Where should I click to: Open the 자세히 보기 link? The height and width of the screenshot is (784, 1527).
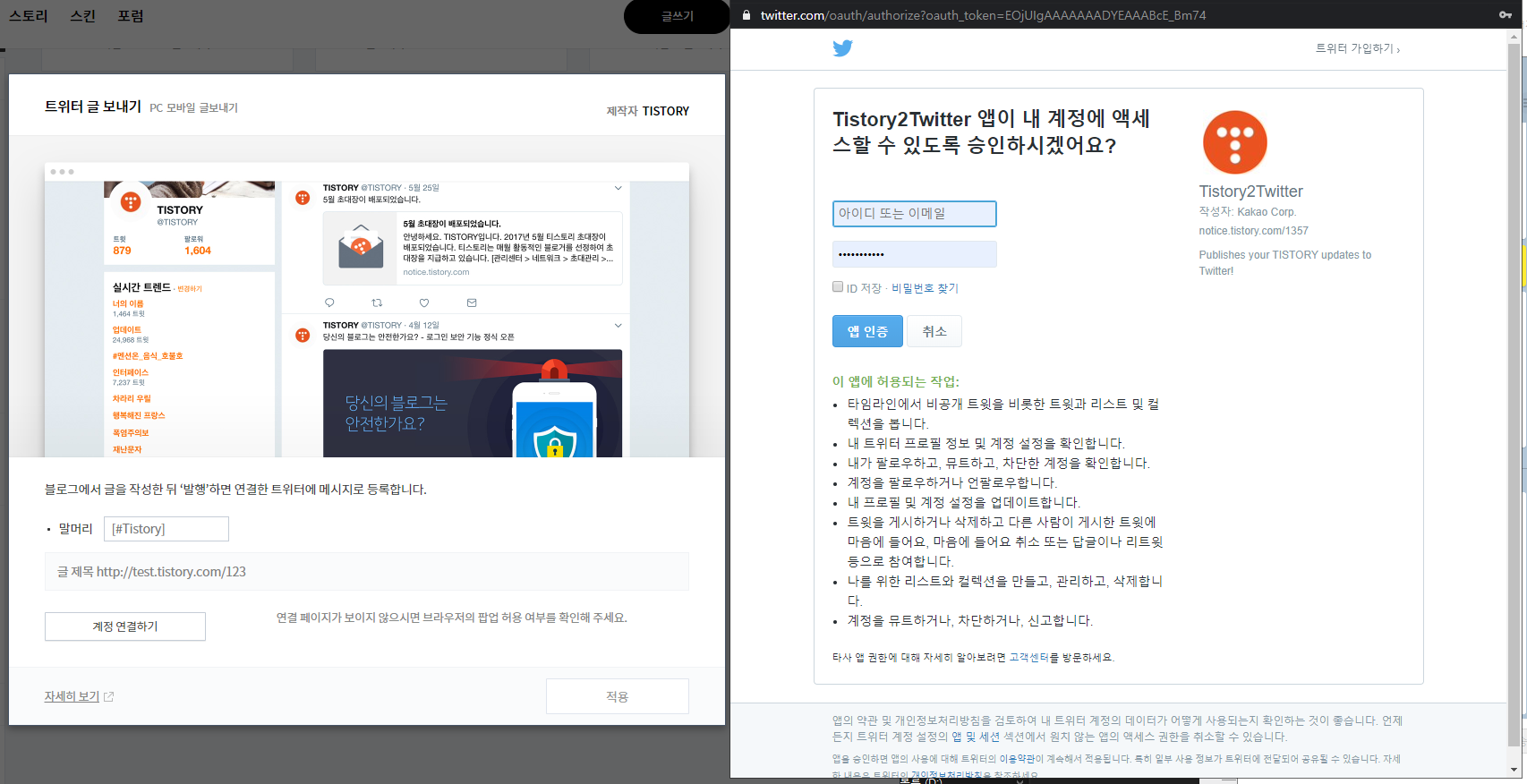point(72,696)
